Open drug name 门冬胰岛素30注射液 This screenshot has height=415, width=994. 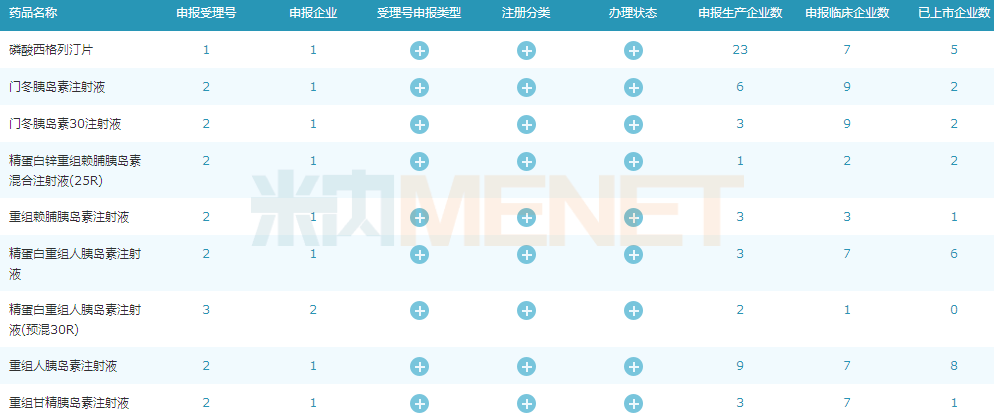[x=65, y=124]
